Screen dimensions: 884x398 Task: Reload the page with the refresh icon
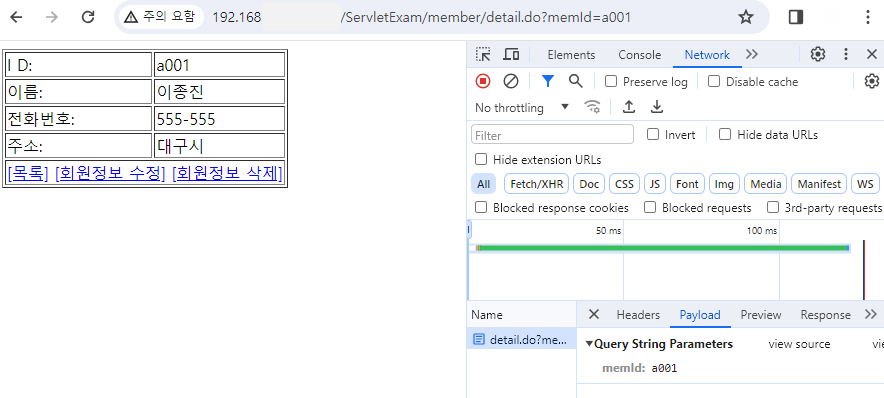88,17
